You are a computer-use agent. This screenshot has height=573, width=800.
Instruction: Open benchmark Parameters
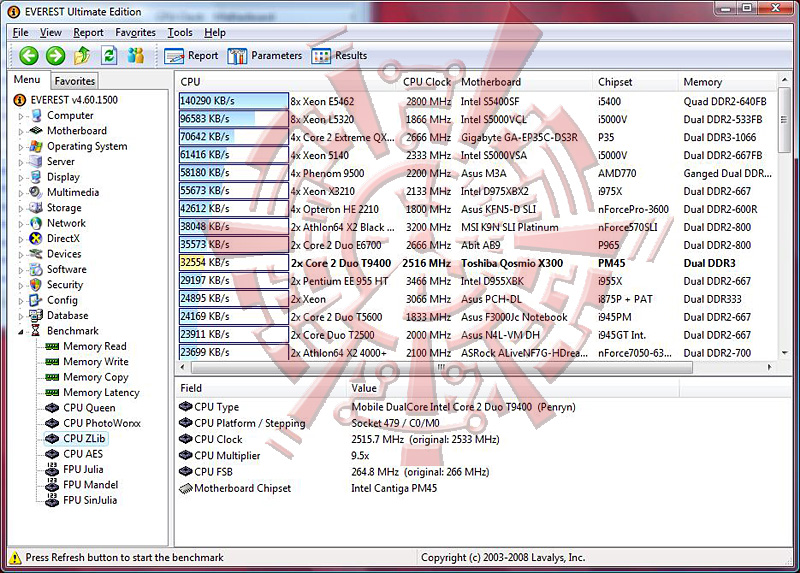pyautogui.click(x=265, y=56)
